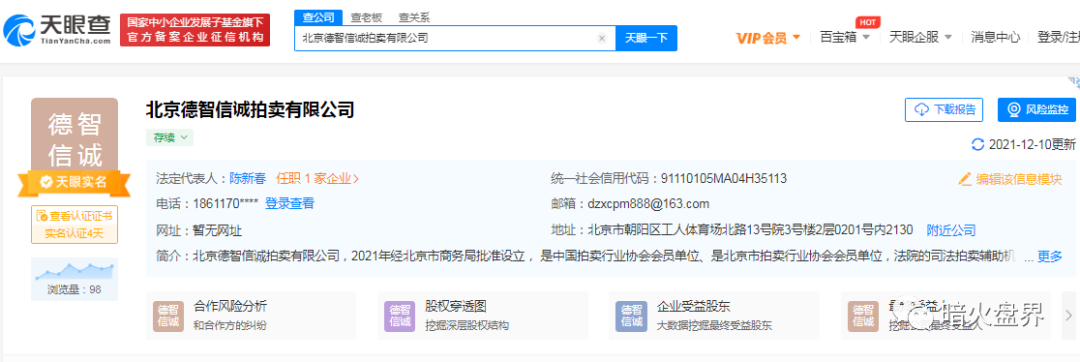The image size is (1080, 362).
Task: Click the 实名认证4天 label
Action: pyautogui.click(x=74, y=234)
